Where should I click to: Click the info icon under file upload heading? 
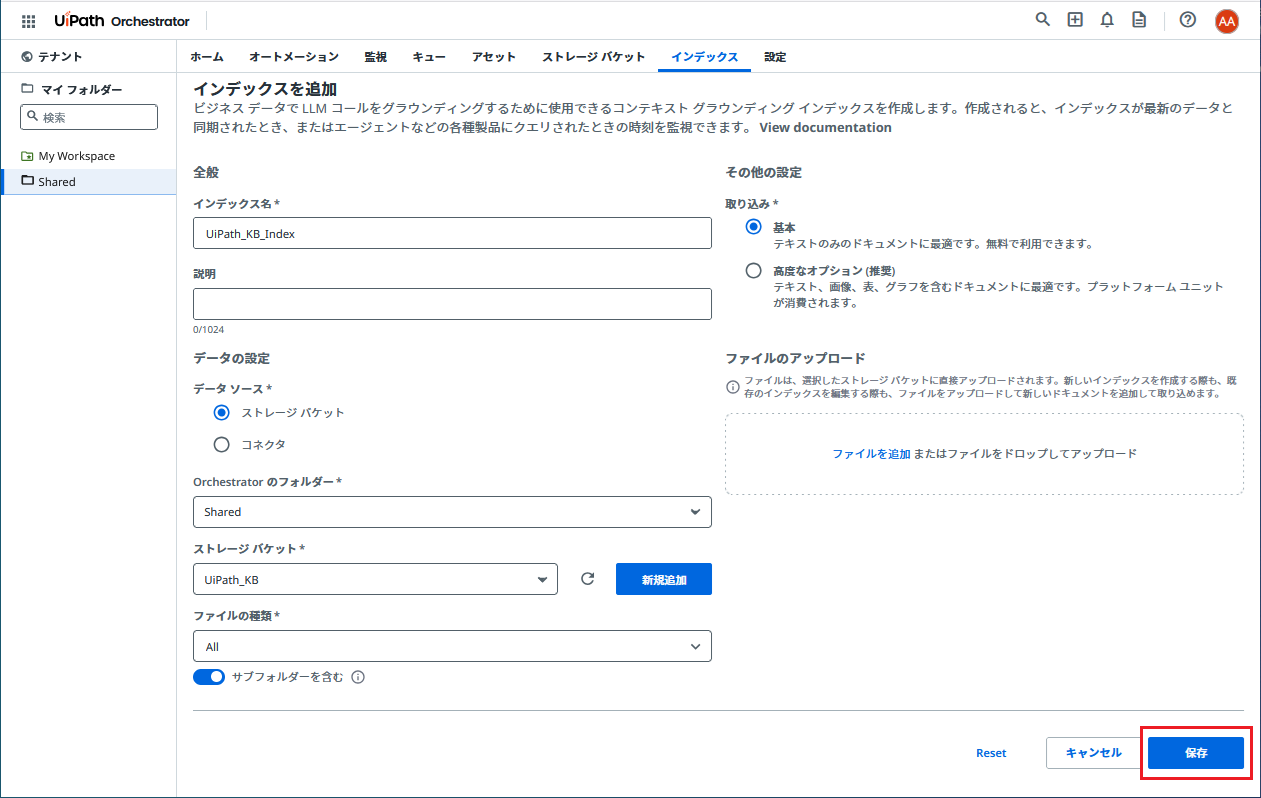[733, 387]
